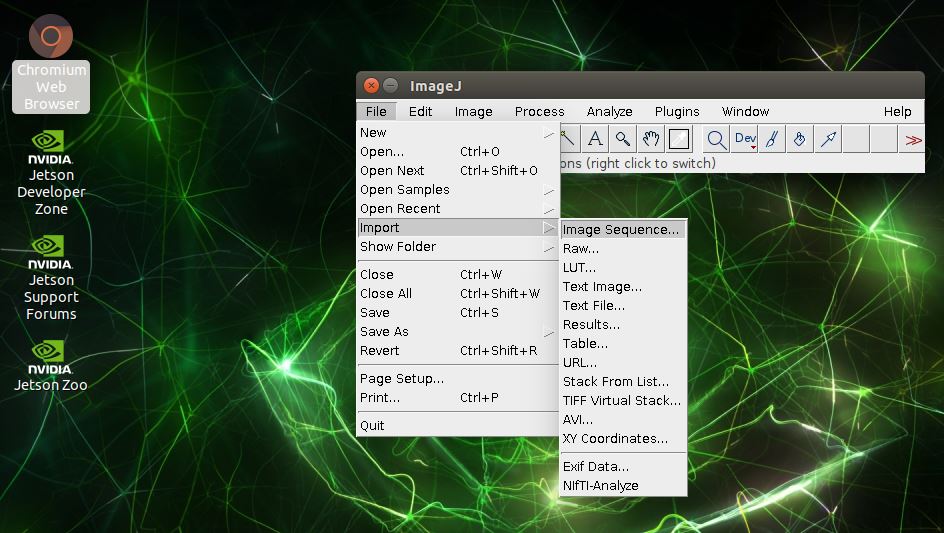This screenshot has height=533, width=944.
Task: Choose Image Sequence... from Import submenu
Action: tap(621, 230)
